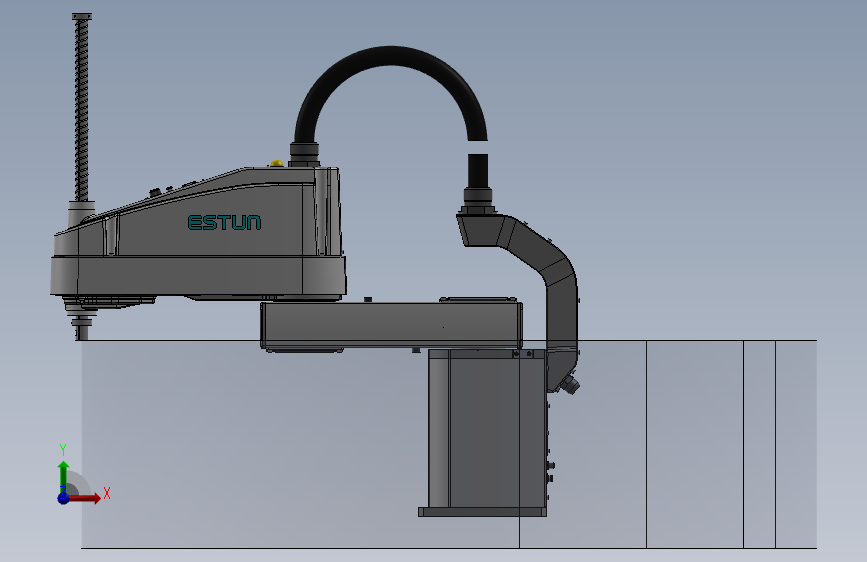Screen dimensions: 867x562
Task: Select the threaded ball screw shaft
Action: point(81,108)
